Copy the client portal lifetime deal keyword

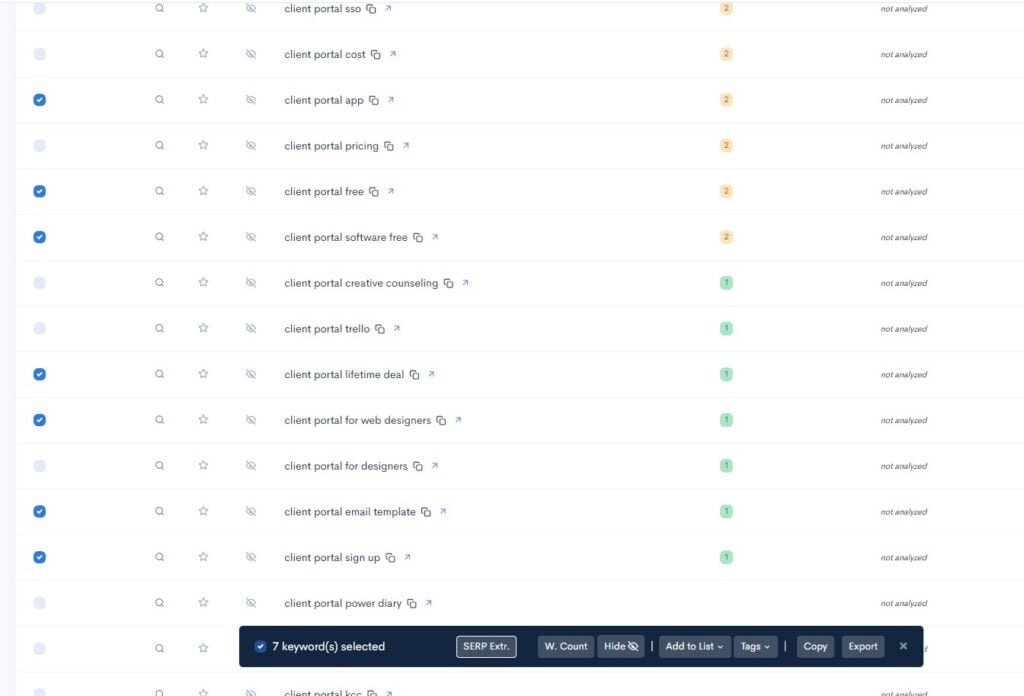(414, 375)
